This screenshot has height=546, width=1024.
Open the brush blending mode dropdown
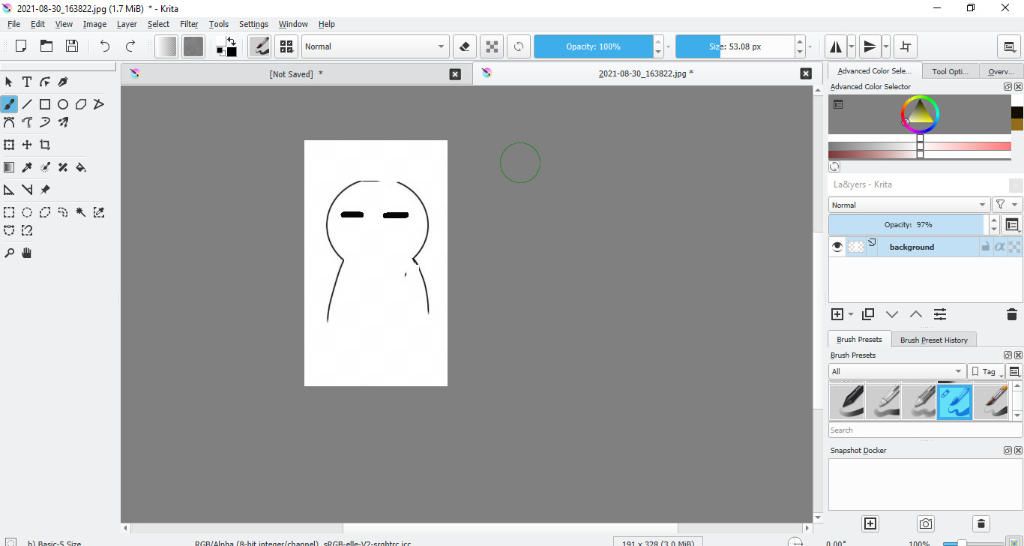click(375, 46)
